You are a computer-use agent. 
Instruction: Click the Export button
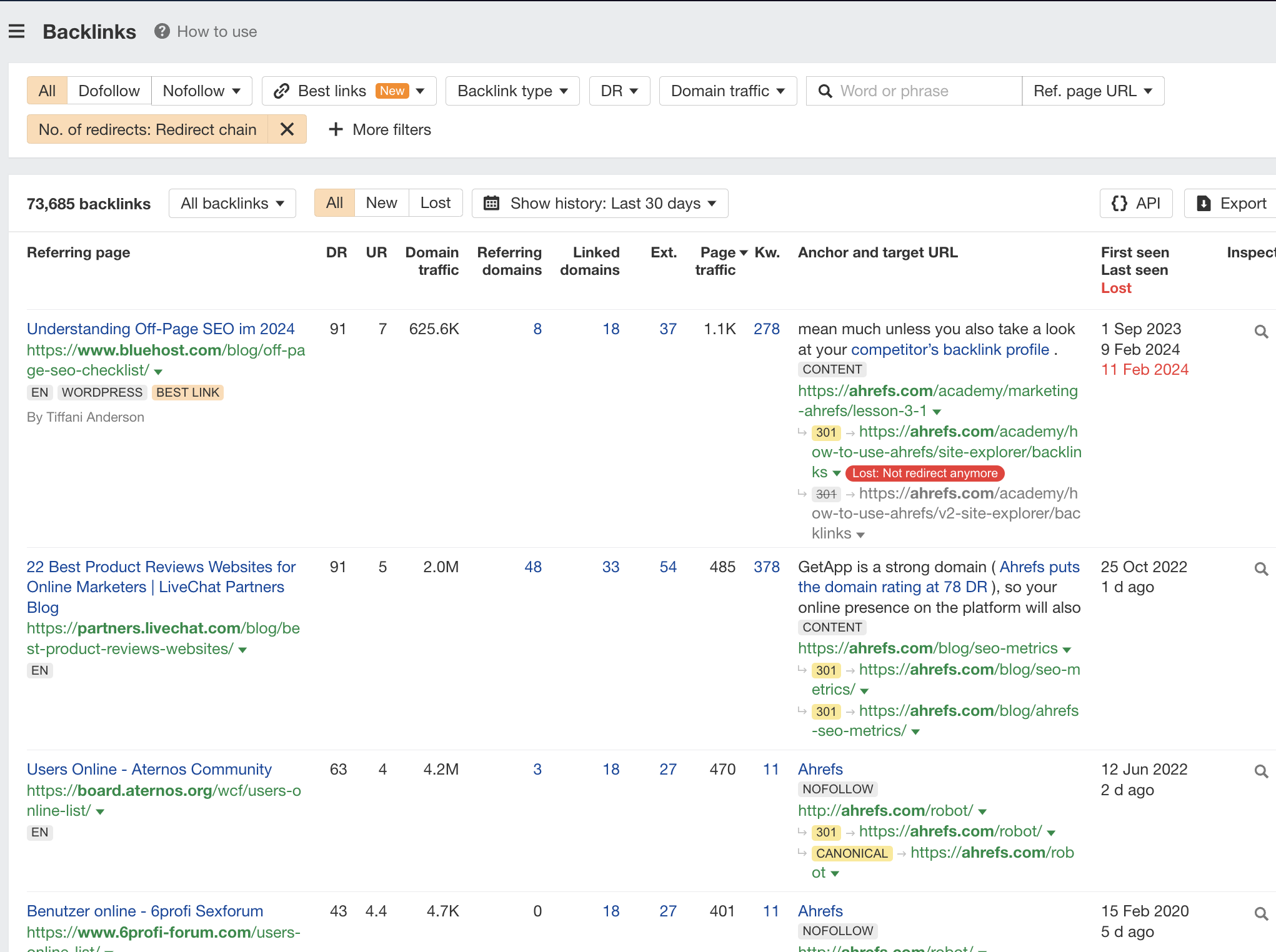pos(1234,203)
